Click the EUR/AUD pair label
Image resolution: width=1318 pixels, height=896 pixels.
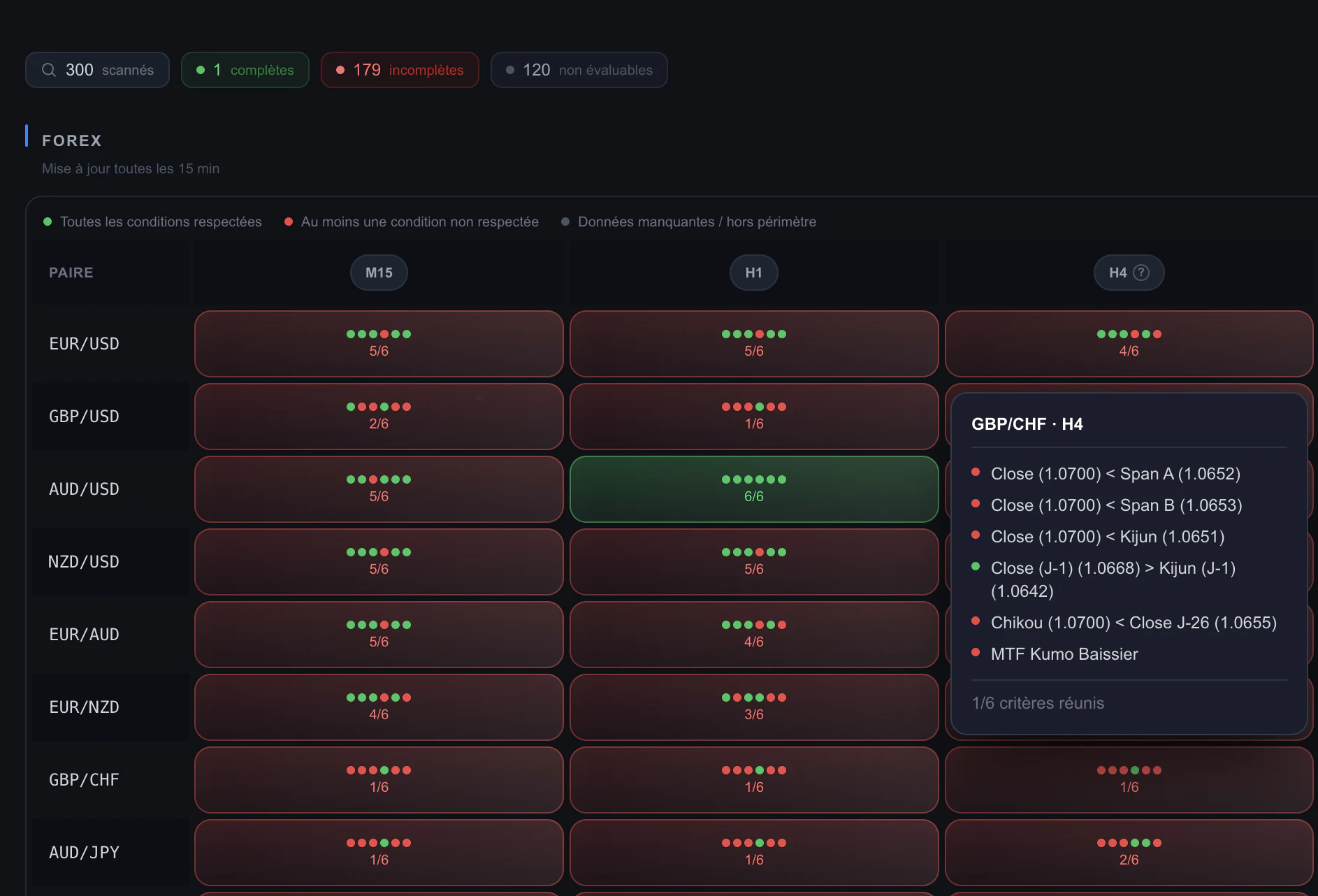[84, 635]
